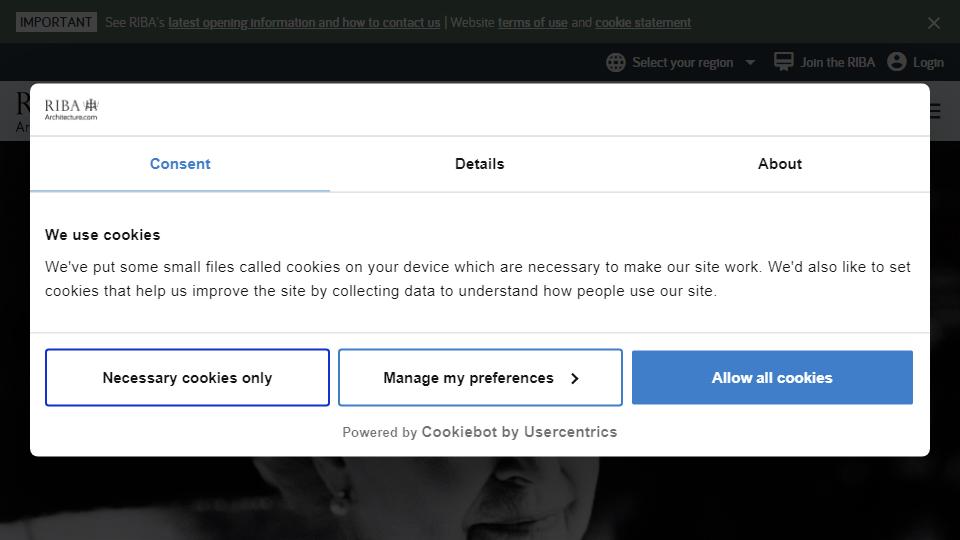
Task: Open Manage my preferences
Action: (x=480, y=378)
